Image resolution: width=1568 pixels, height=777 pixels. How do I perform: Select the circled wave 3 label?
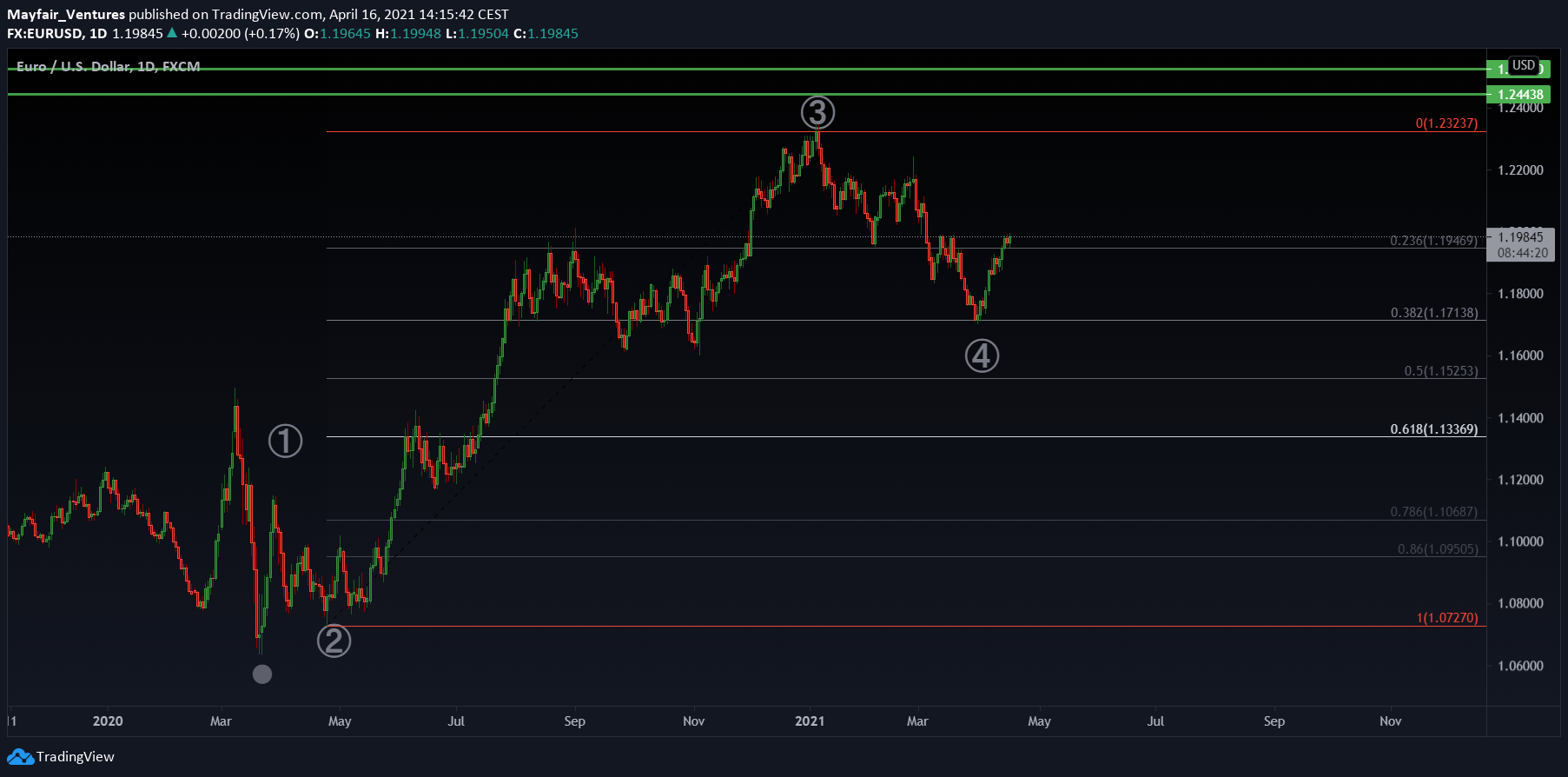click(x=817, y=112)
